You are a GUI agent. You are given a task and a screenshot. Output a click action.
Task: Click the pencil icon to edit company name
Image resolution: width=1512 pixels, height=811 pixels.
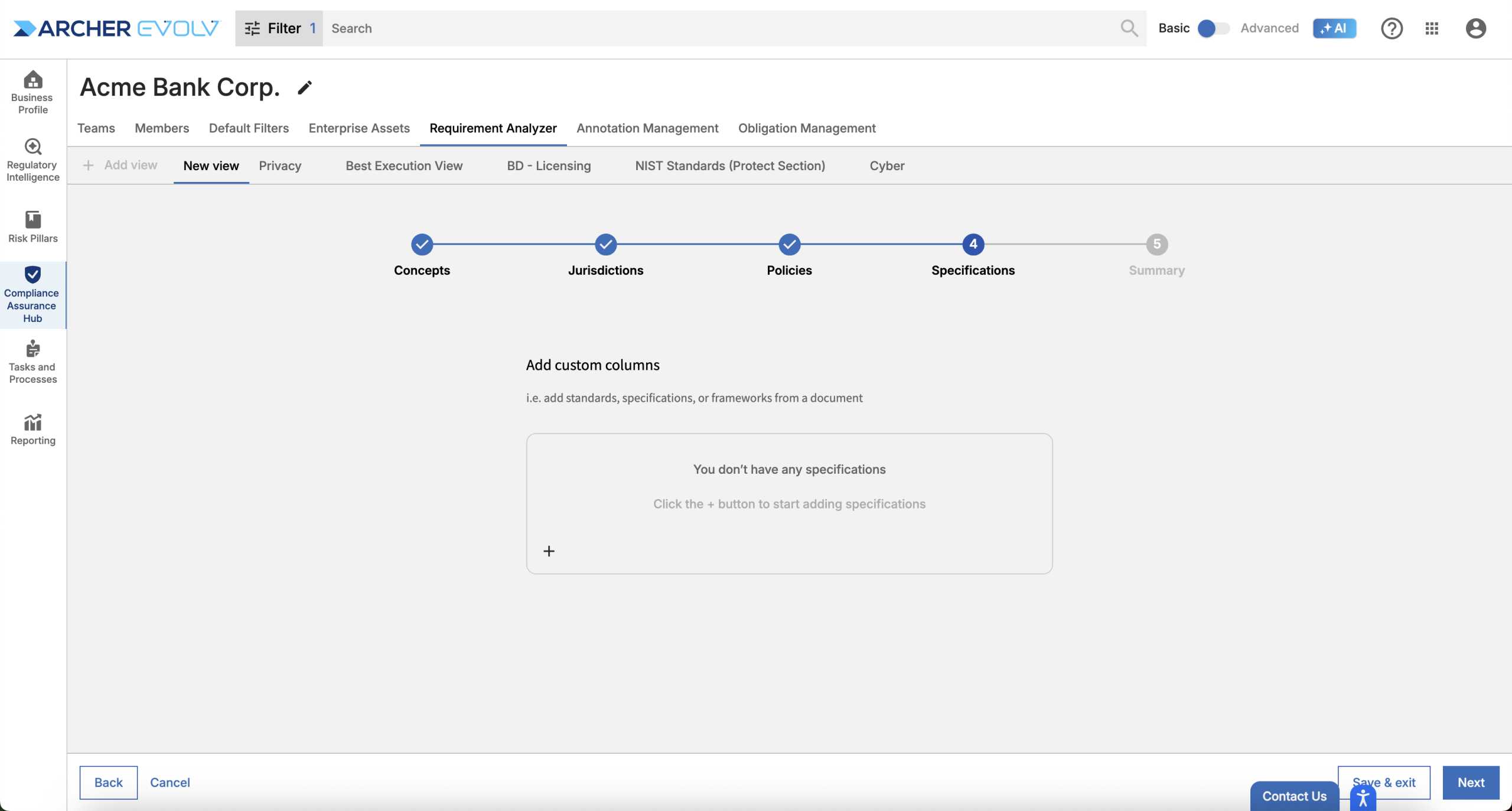click(304, 88)
